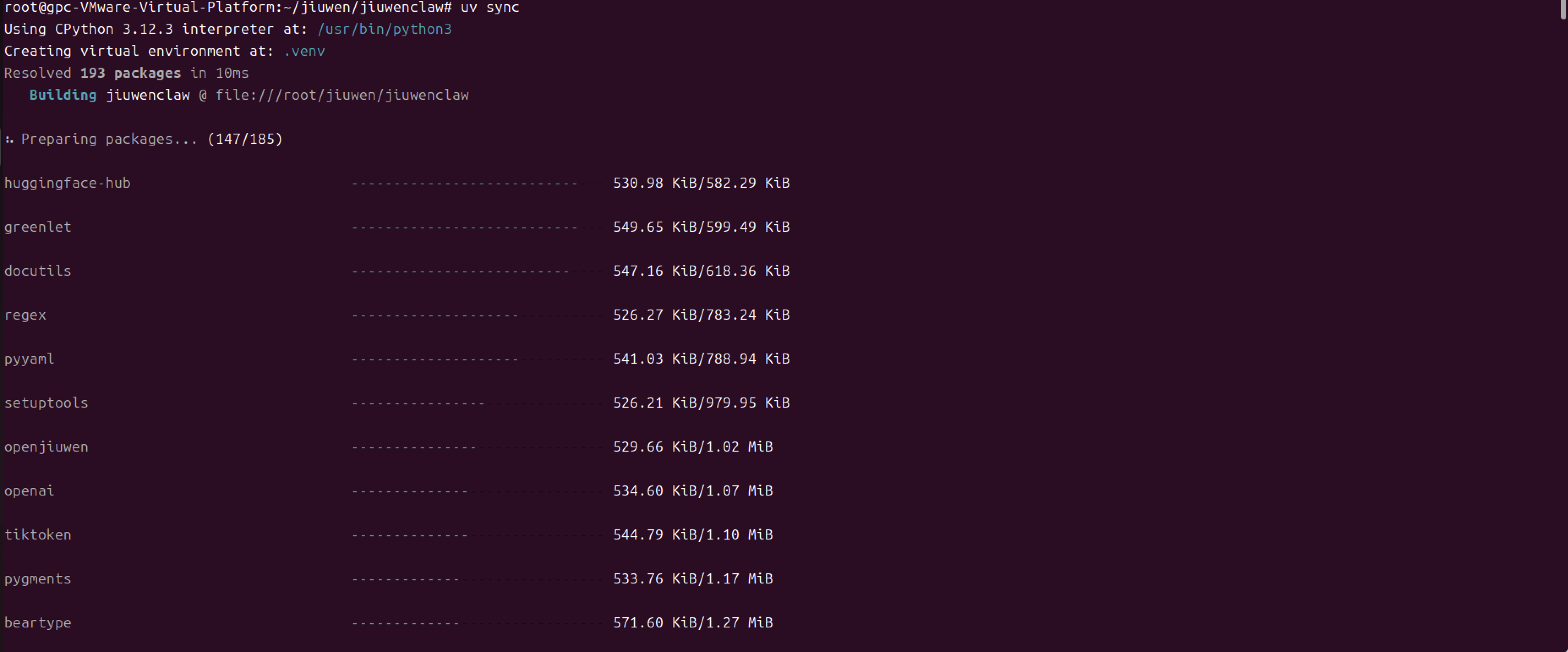Click the openjiuwen package name
The image size is (1568, 652).
[46, 447]
